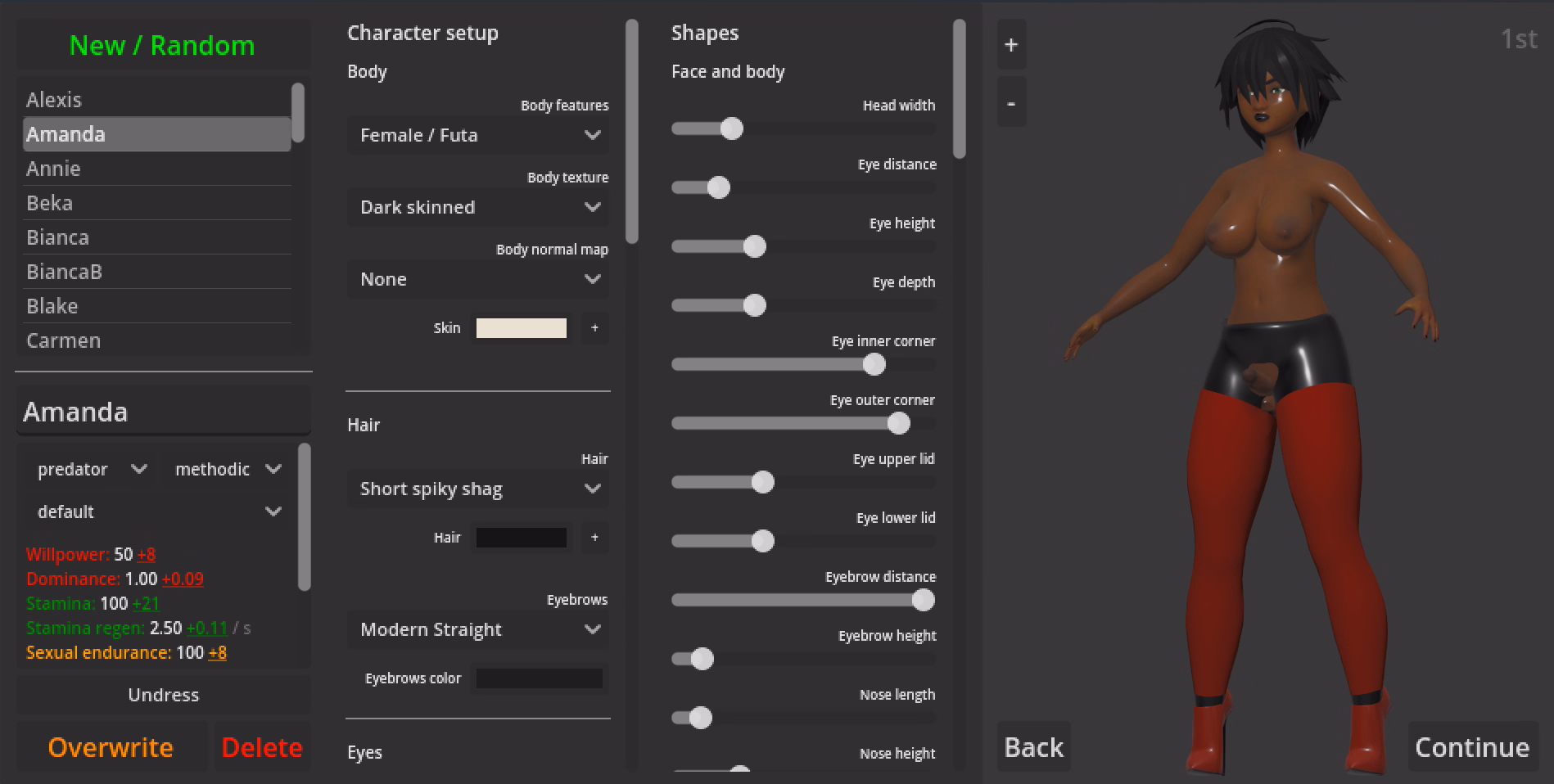
Task: Open the predator personality dropdown
Action: (x=91, y=469)
